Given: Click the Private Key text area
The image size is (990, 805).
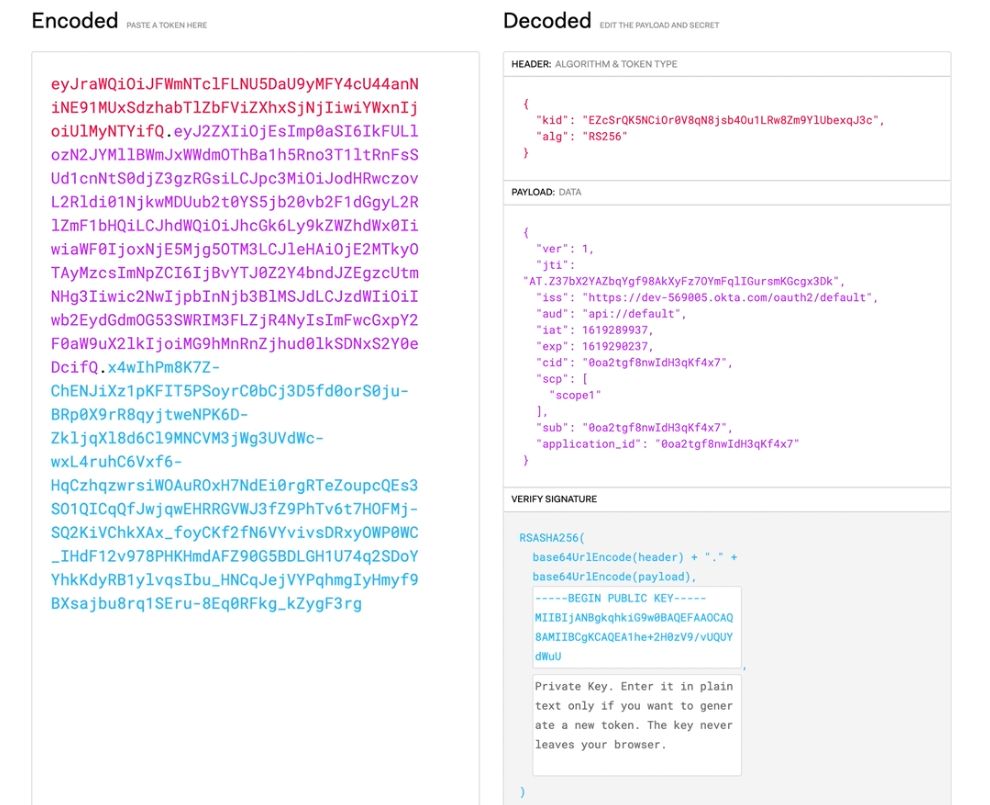Looking at the screenshot, I should [x=636, y=725].
